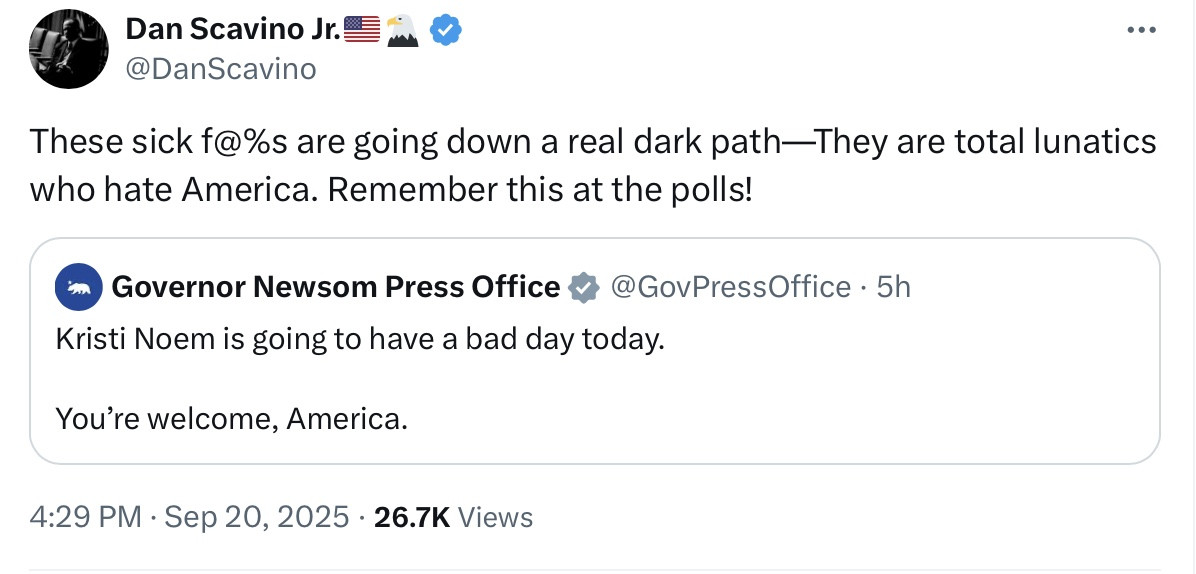Viewport: 1196px width, 574px height.
Task: Open the quoted tweet card blank area
Action: [800, 400]
